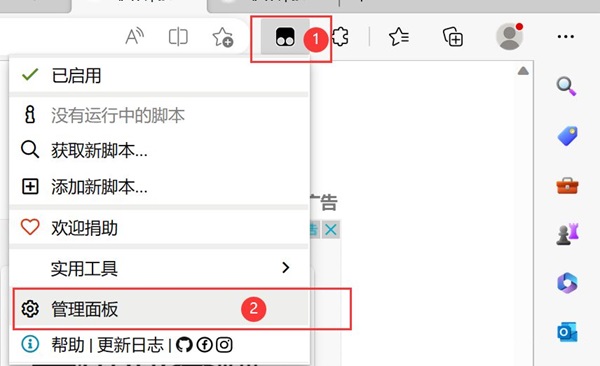Choose 添加新脚本... menu item
Image resolution: width=600 pixels, height=366 pixels.
click(158, 187)
